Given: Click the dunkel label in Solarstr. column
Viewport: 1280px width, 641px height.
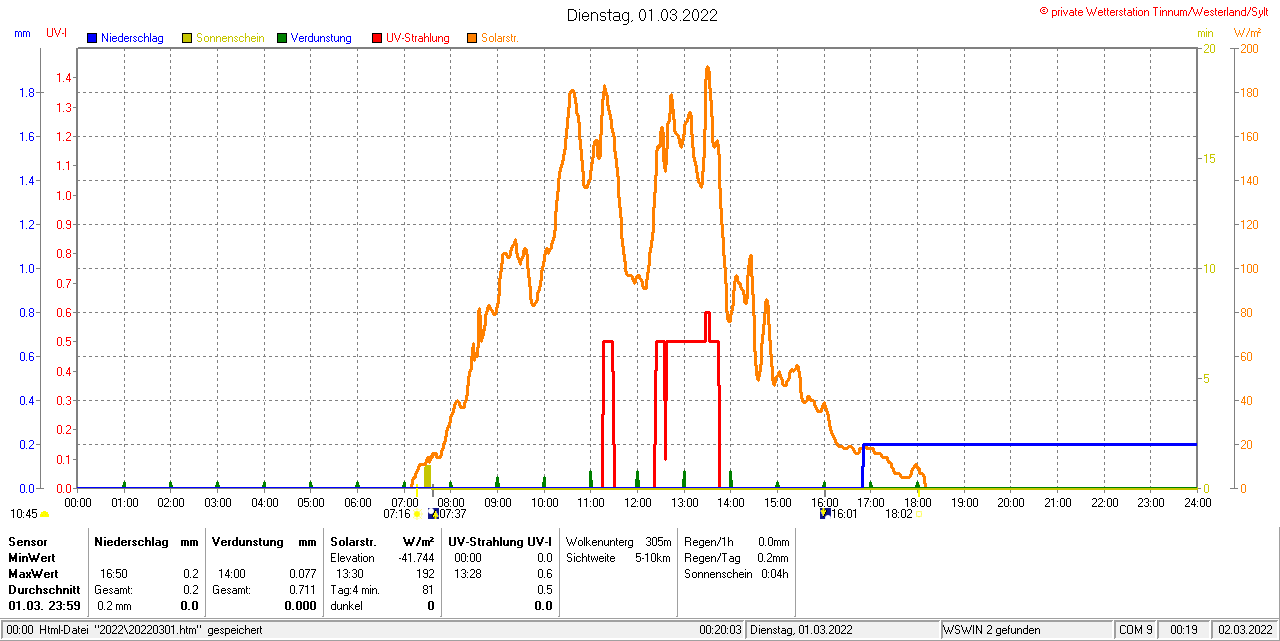Looking at the screenshot, I should tap(346, 606).
